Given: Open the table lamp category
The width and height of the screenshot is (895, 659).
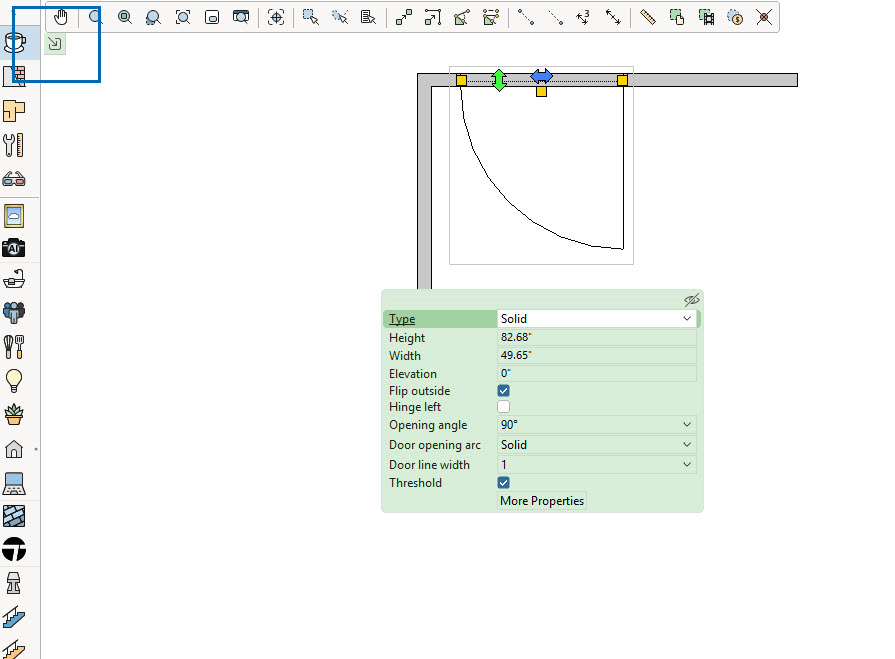Looking at the screenshot, I should [x=14, y=583].
